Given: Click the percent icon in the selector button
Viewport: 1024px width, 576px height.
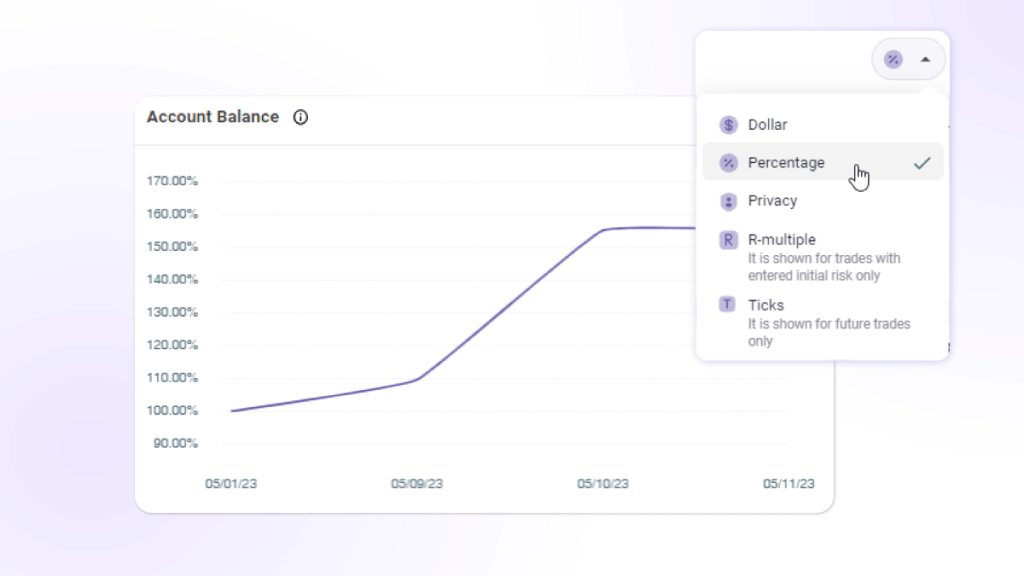Looking at the screenshot, I should (893, 60).
